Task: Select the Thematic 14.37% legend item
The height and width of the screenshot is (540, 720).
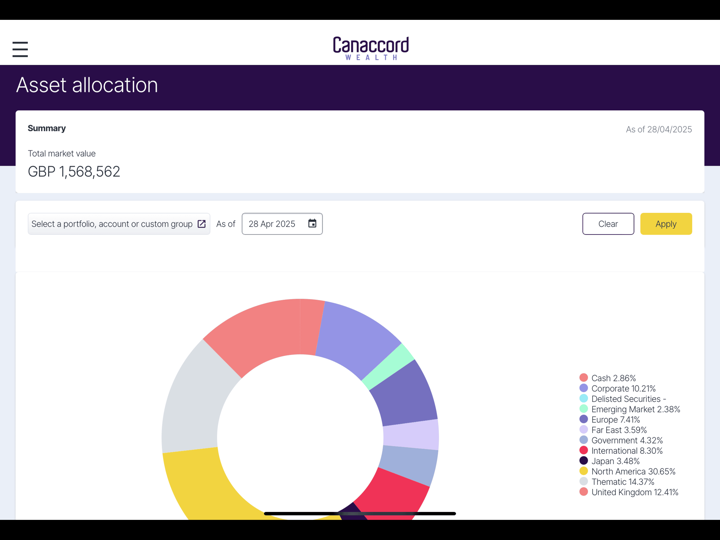Action: [x=622, y=482]
